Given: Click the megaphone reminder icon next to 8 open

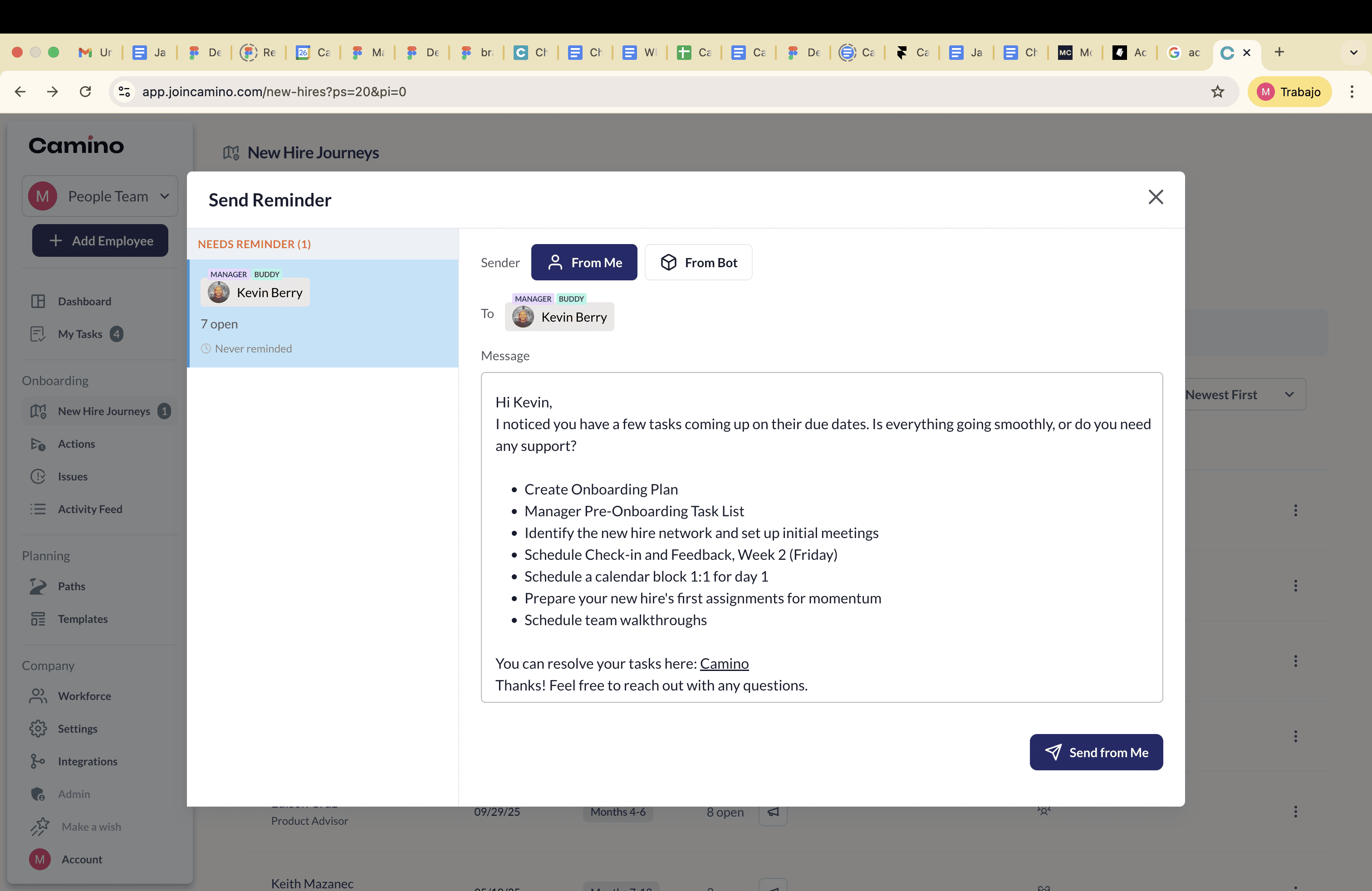Looking at the screenshot, I should 773,812.
